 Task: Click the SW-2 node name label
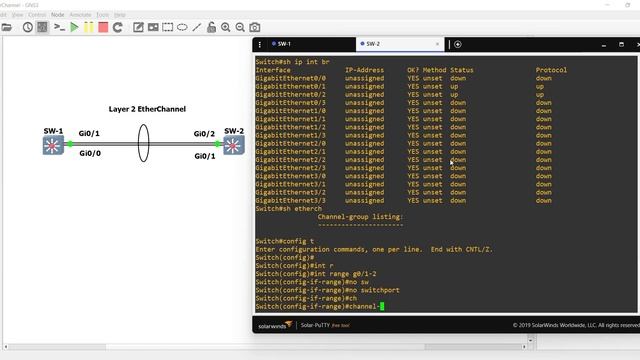(x=234, y=131)
